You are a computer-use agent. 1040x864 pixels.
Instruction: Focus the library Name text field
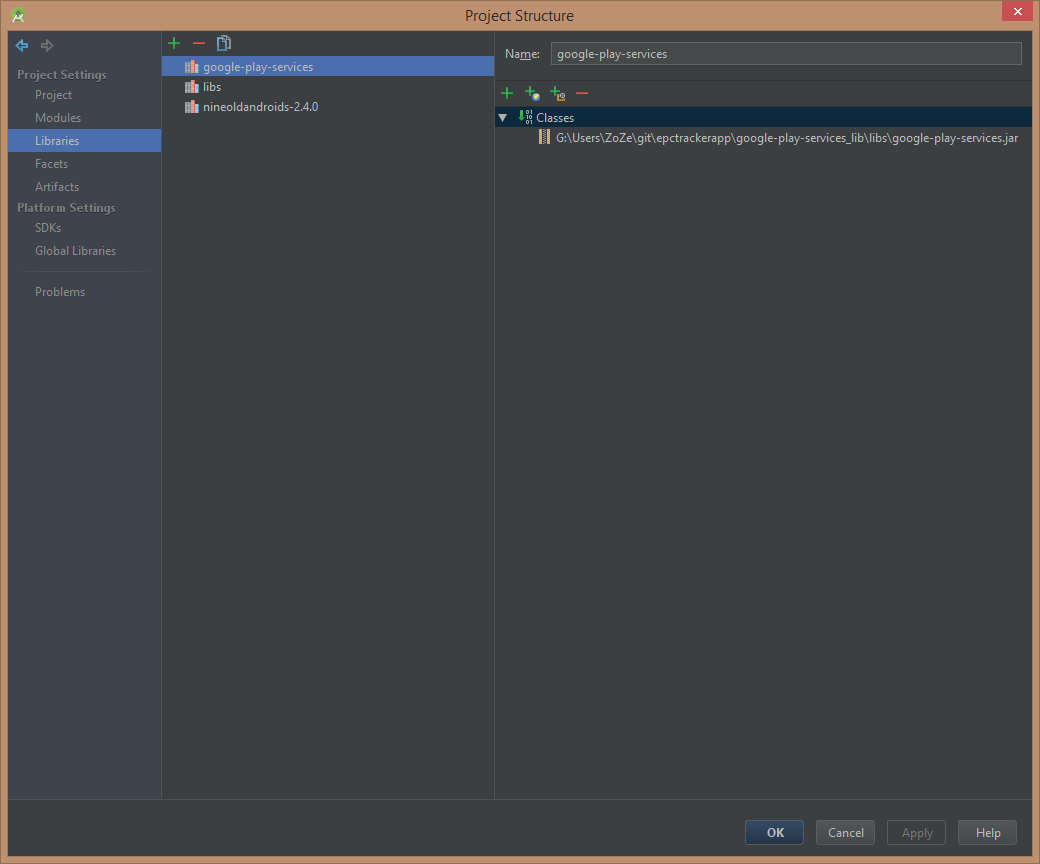pyautogui.click(x=785, y=54)
